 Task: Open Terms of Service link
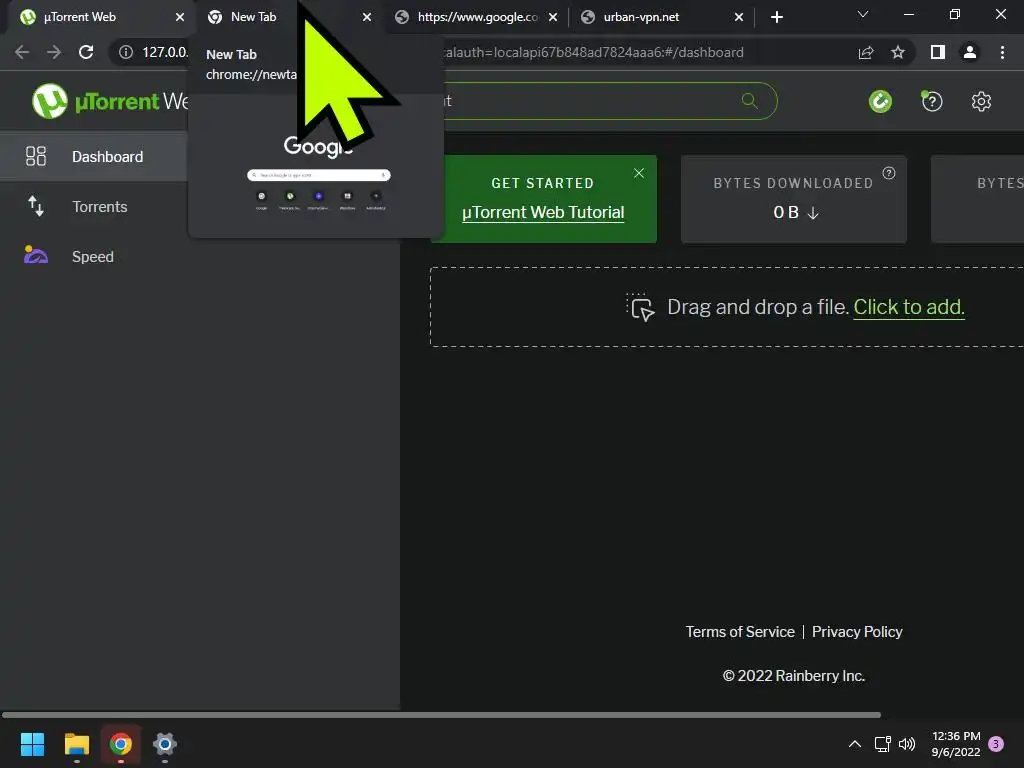[x=740, y=632]
